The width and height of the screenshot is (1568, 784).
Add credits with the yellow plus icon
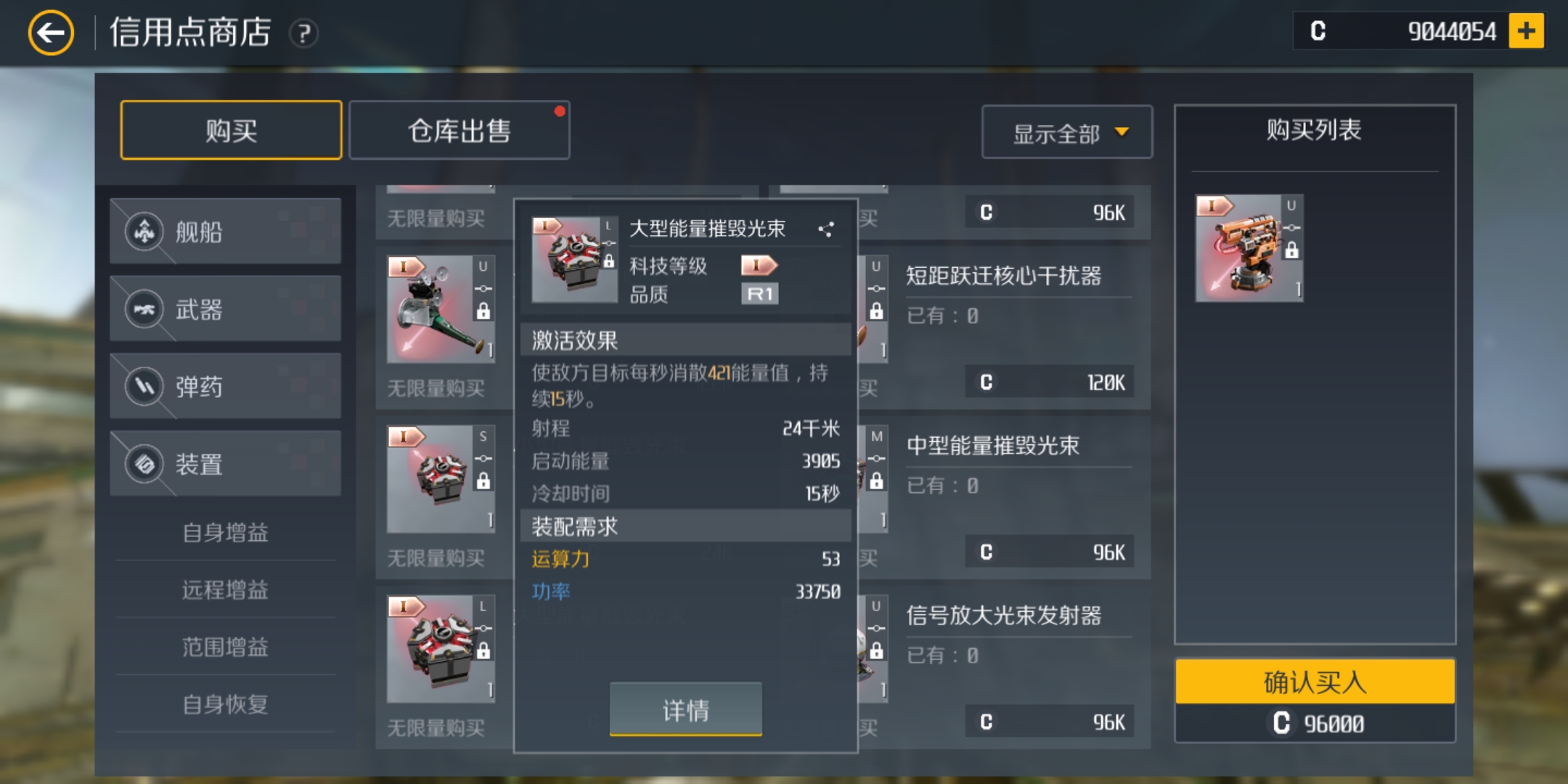[x=1526, y=31]
